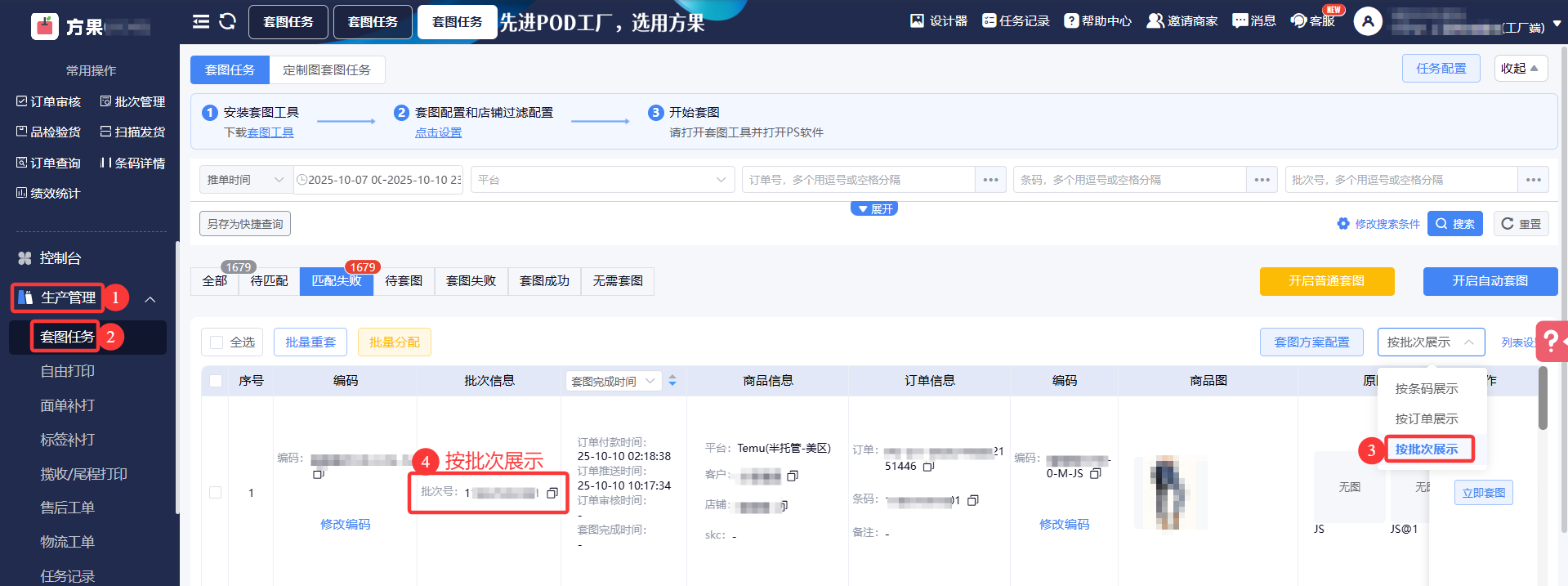
Task: Select the 匹配失败 status tab
Action: coord(336,281)
